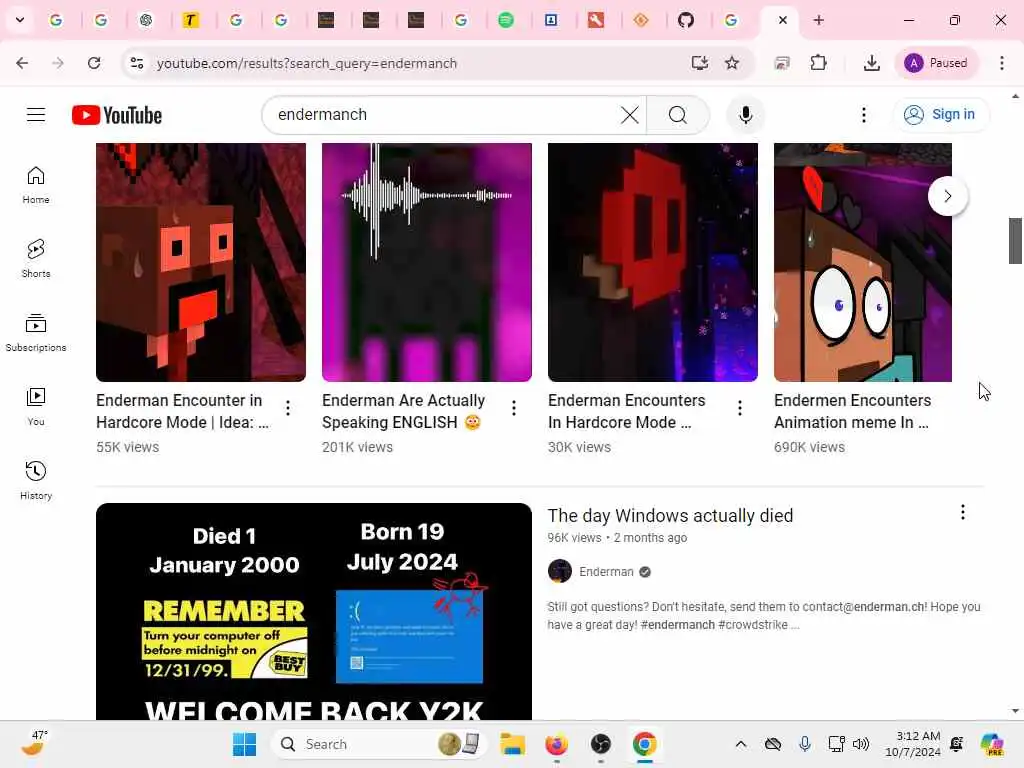Open Chrome downloads
The width and height of the screenshot is (1024, 768).
871,63
